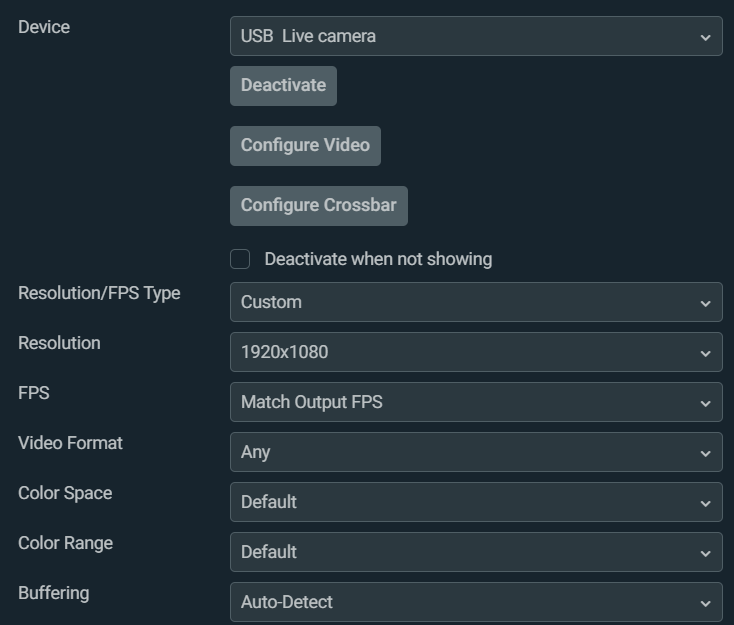Viewport: 734px width, 625px height.
Task: Click the "Deactivate when not showing" label text
Action: pos(378,260)
